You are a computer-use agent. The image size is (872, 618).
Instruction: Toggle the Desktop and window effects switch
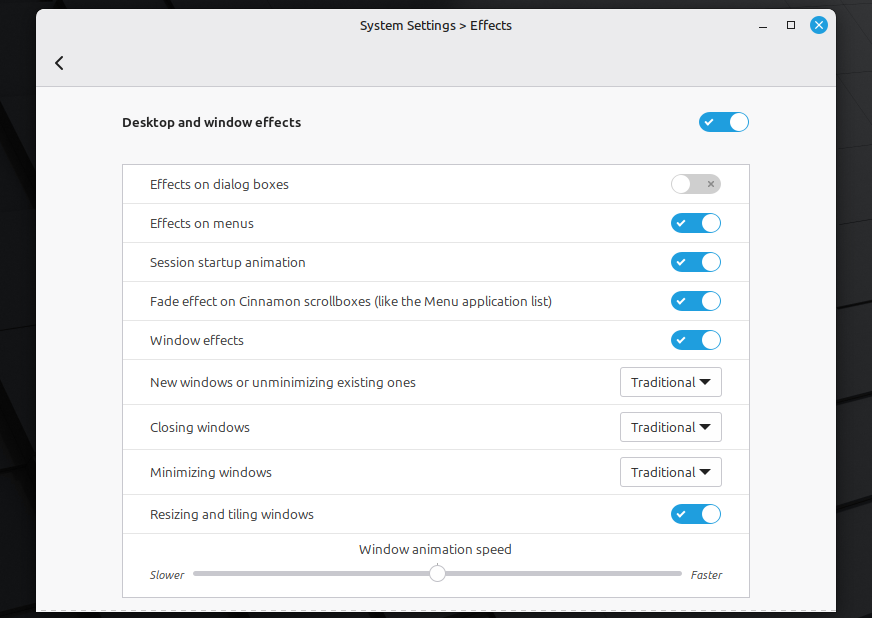tap(724, 122)
